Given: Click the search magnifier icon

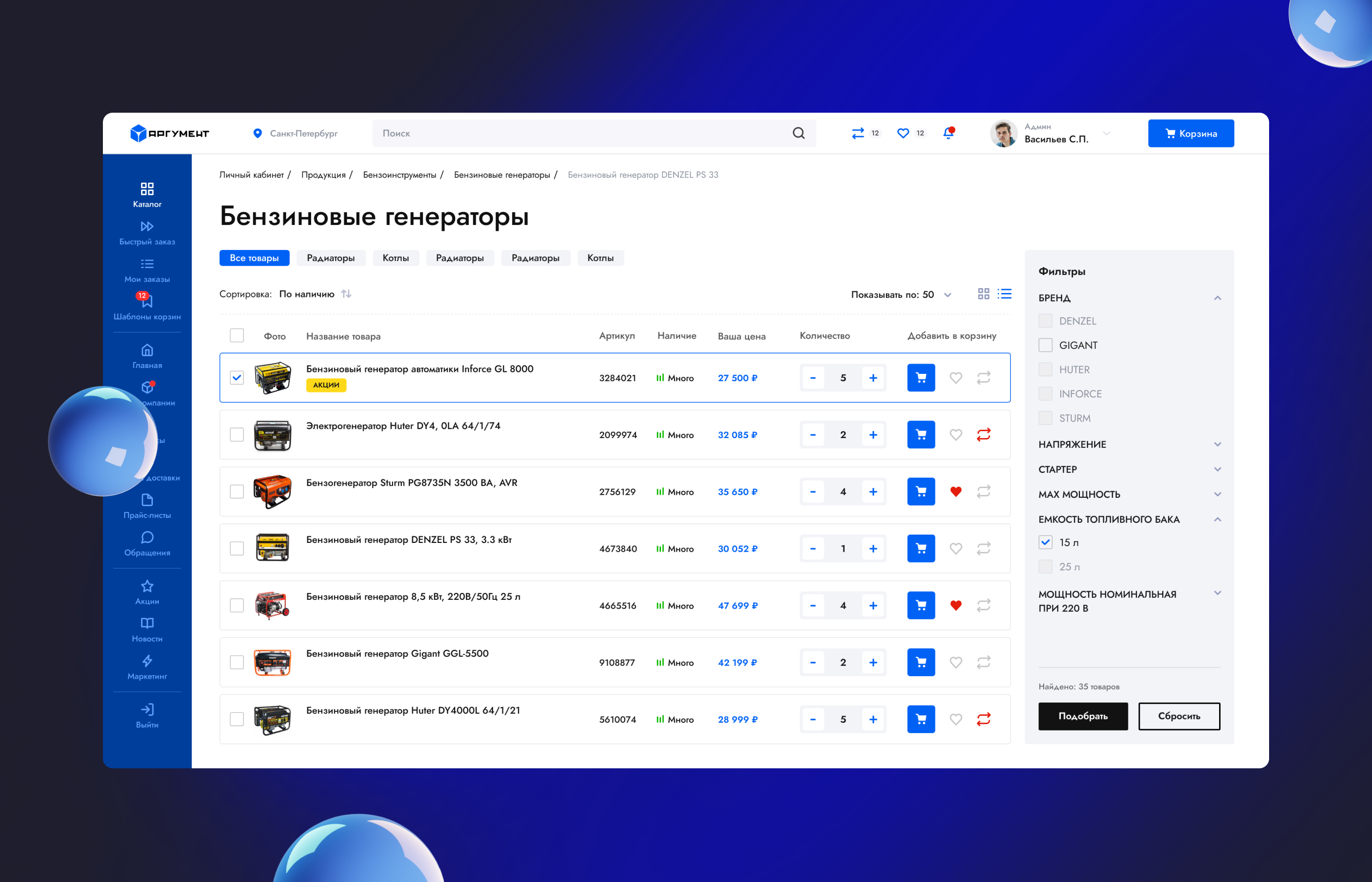Looking at the screenshot, I should (798, 133).
